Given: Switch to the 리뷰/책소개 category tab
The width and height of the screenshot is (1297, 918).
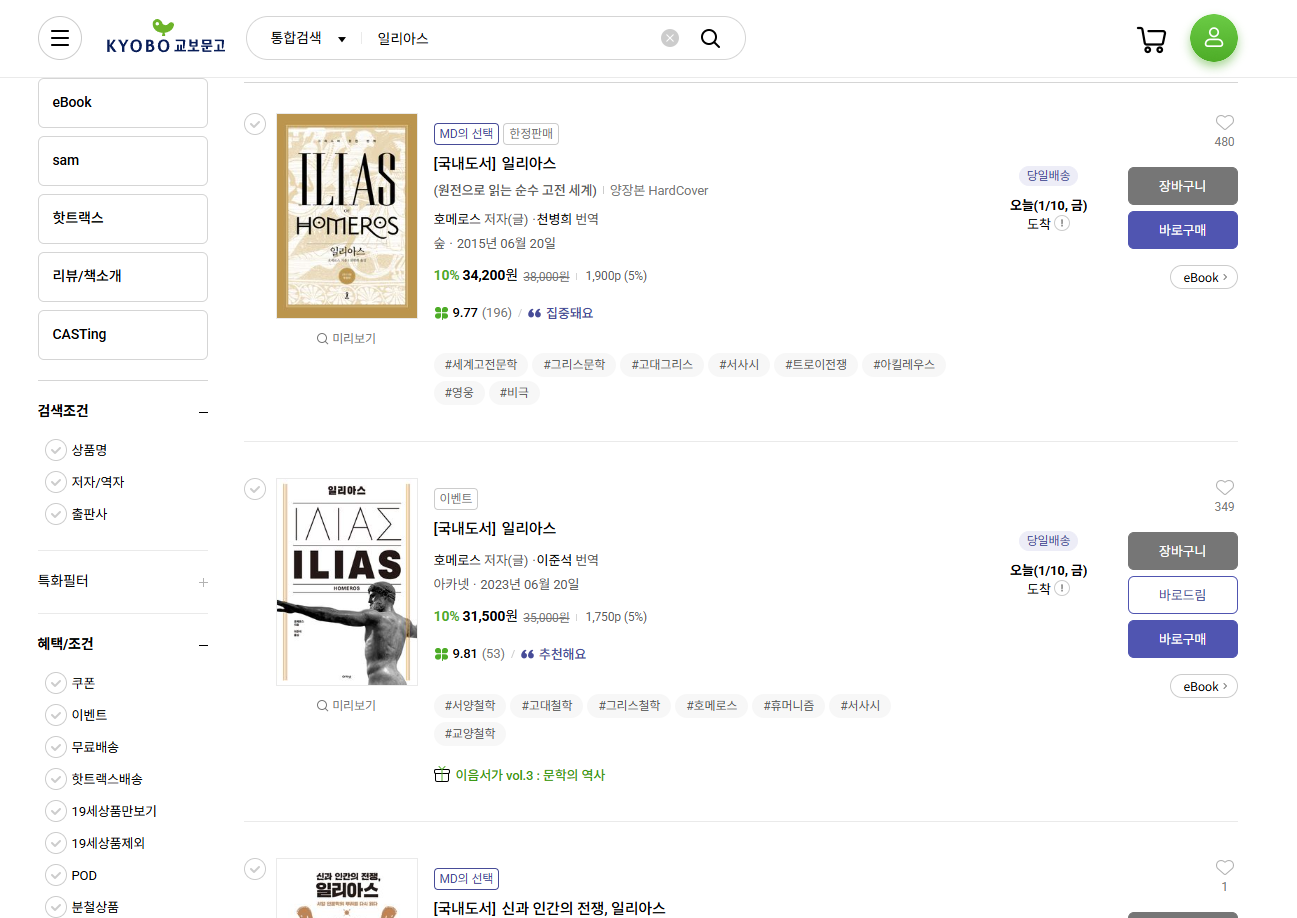Looking at the screenshot, I should 123,276.
